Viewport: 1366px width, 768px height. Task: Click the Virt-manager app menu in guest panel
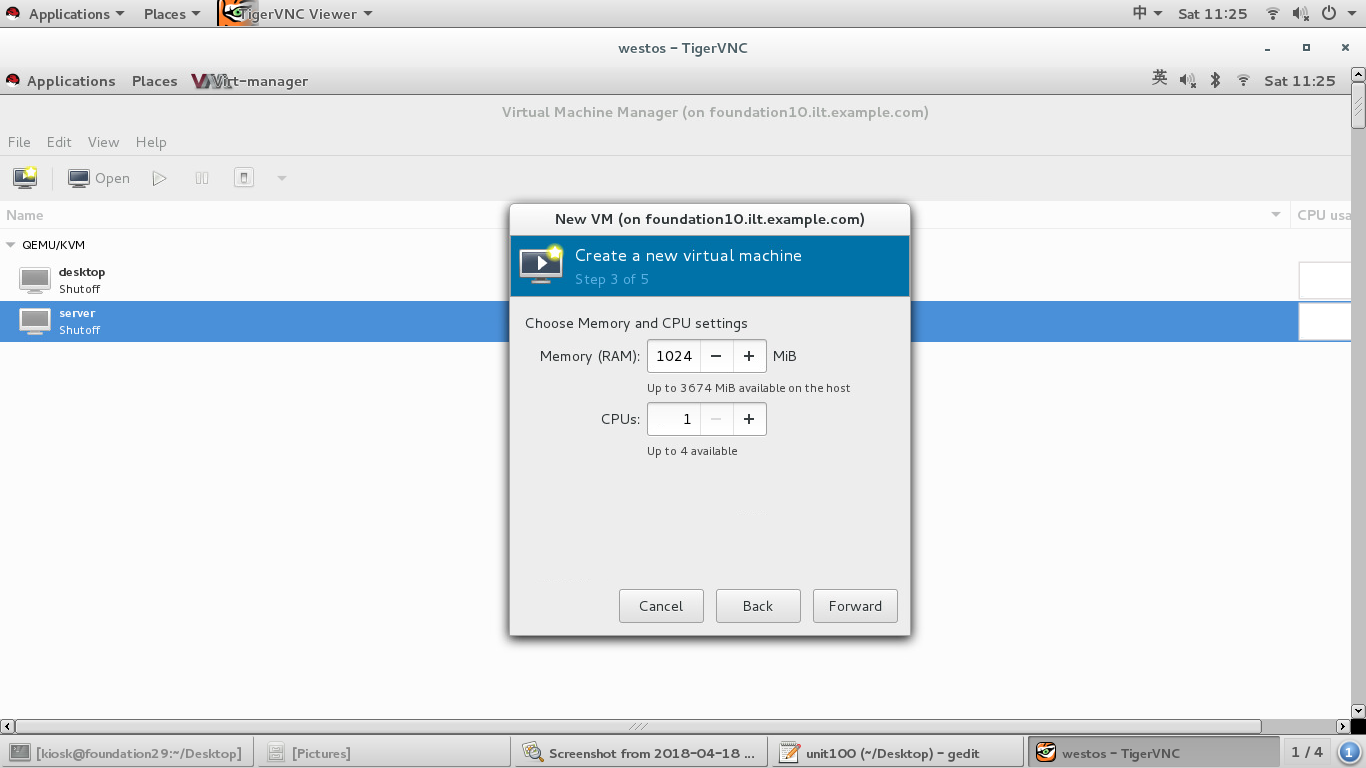click(250, 81)
